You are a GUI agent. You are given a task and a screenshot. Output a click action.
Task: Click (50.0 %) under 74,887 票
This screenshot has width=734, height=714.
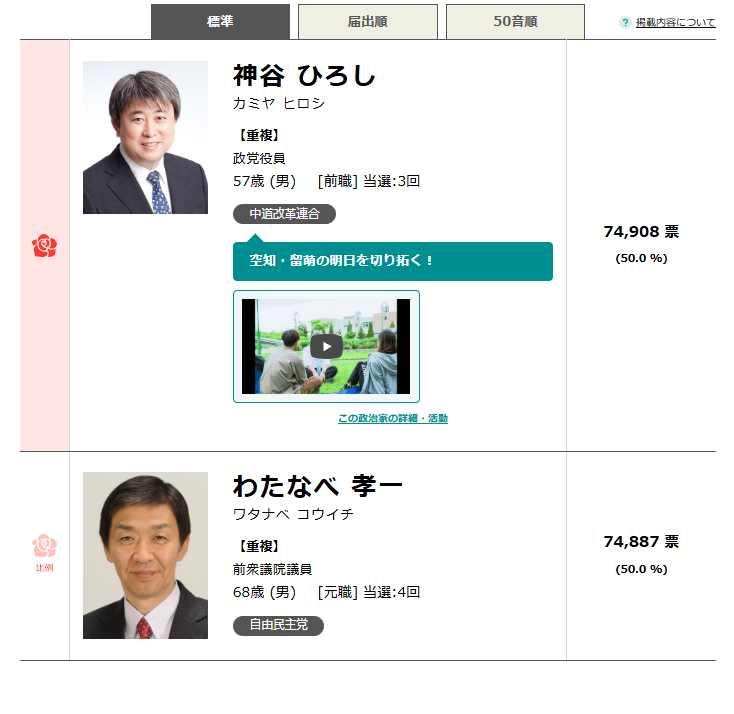641,569
